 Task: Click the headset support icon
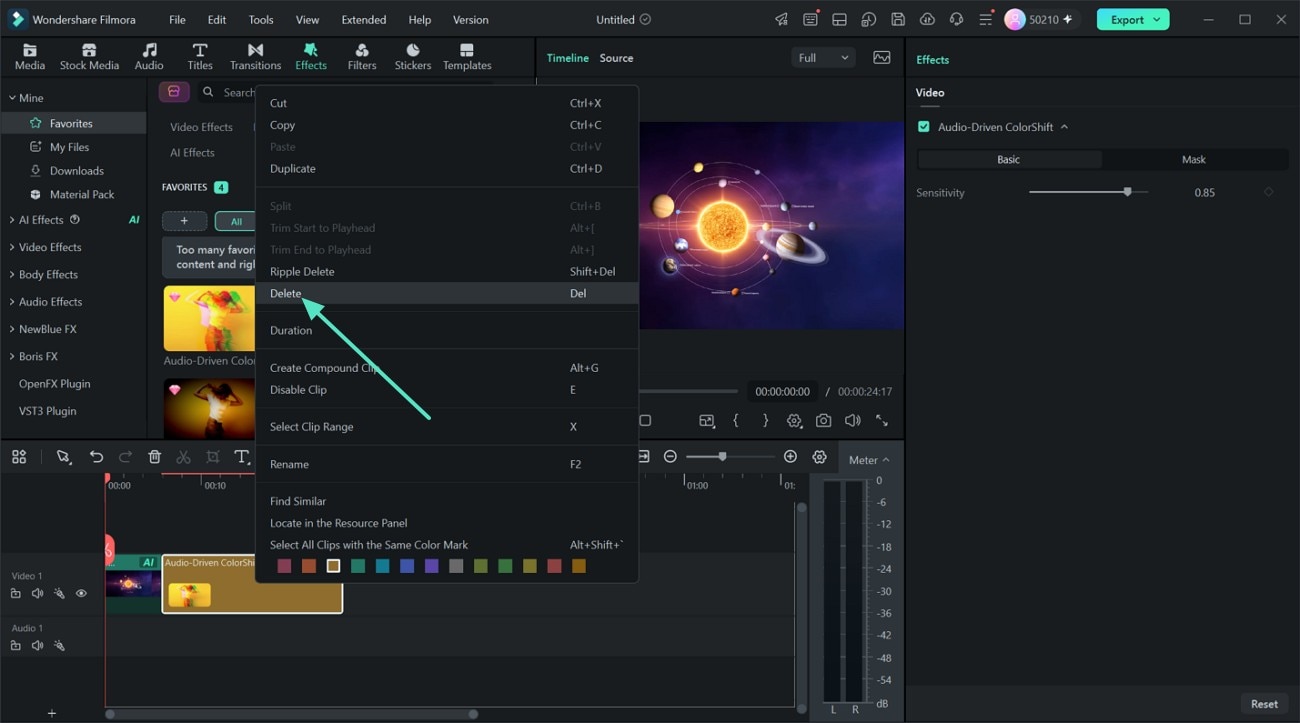click(956, 19)
